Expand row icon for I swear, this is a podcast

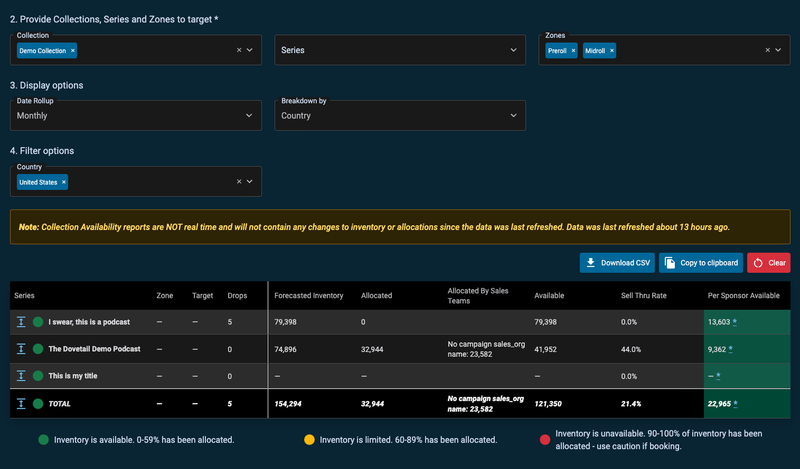(21, 322)
